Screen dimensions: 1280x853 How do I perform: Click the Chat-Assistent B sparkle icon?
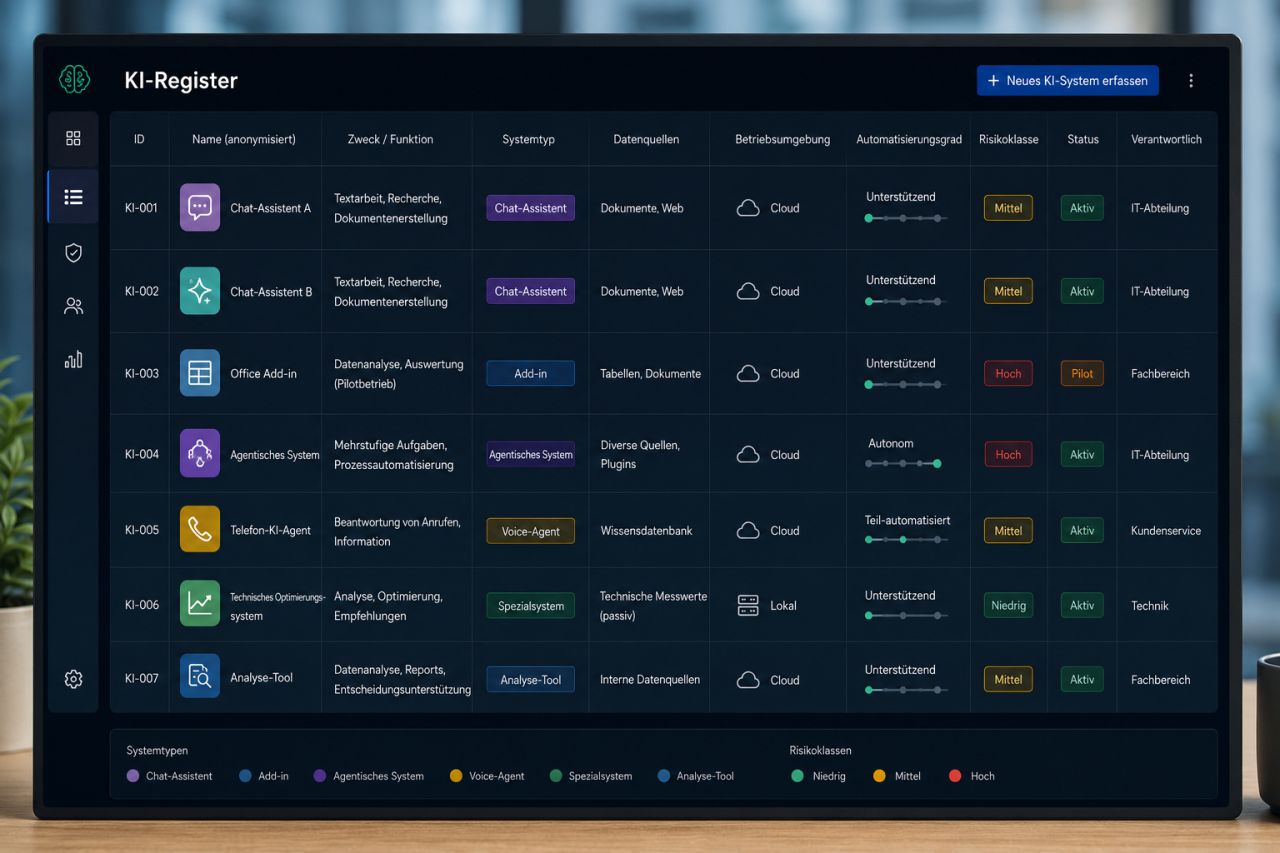(200, 291)
